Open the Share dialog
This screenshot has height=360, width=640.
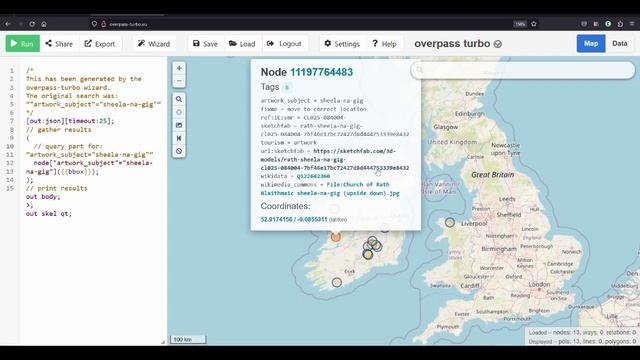[x=59, y=44]
